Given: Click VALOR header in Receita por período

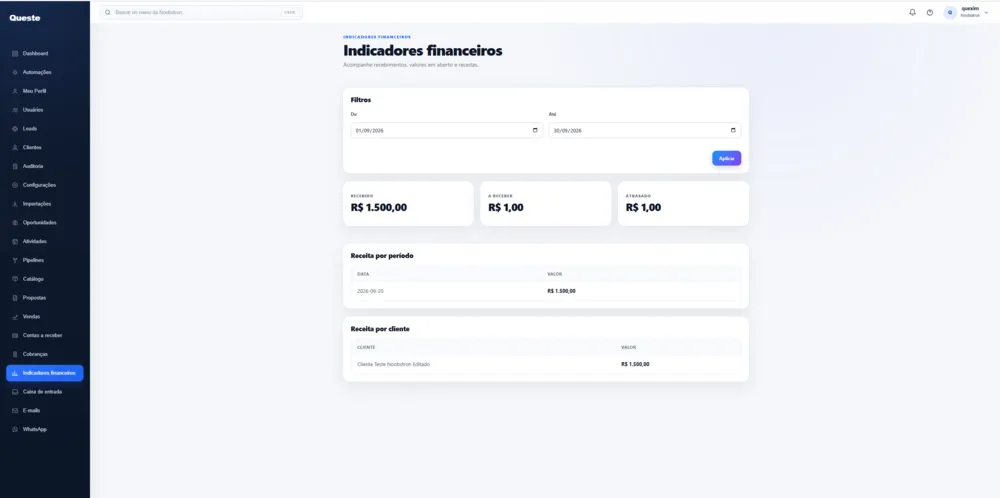Looking at the screenshot, I should click(554, 274).
